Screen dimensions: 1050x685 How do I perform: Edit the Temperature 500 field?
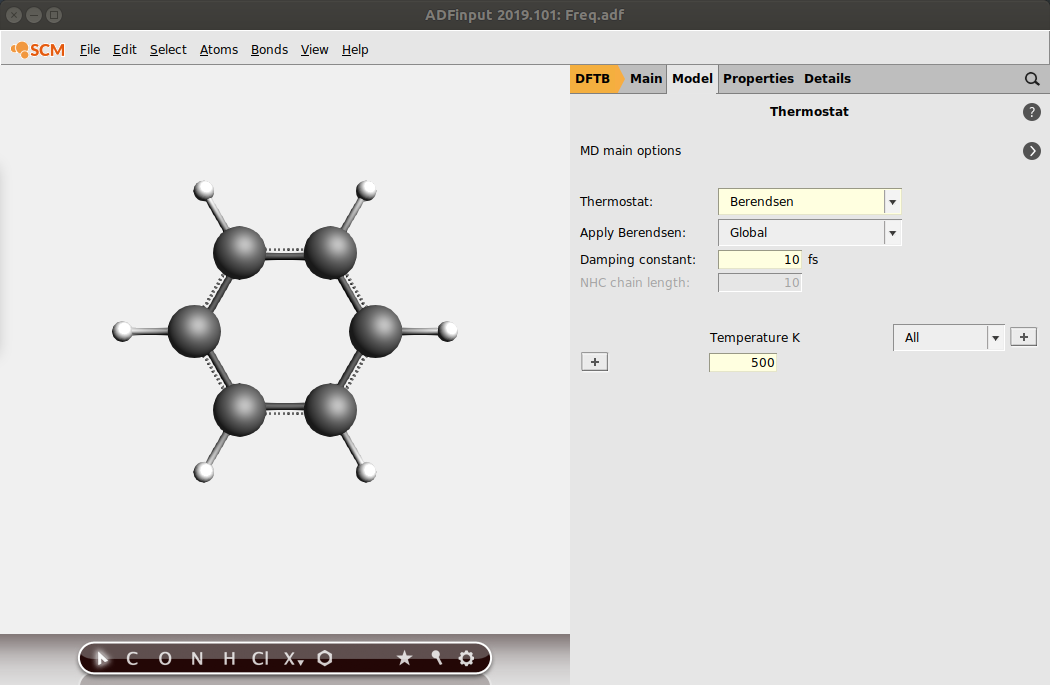(743, 363)
